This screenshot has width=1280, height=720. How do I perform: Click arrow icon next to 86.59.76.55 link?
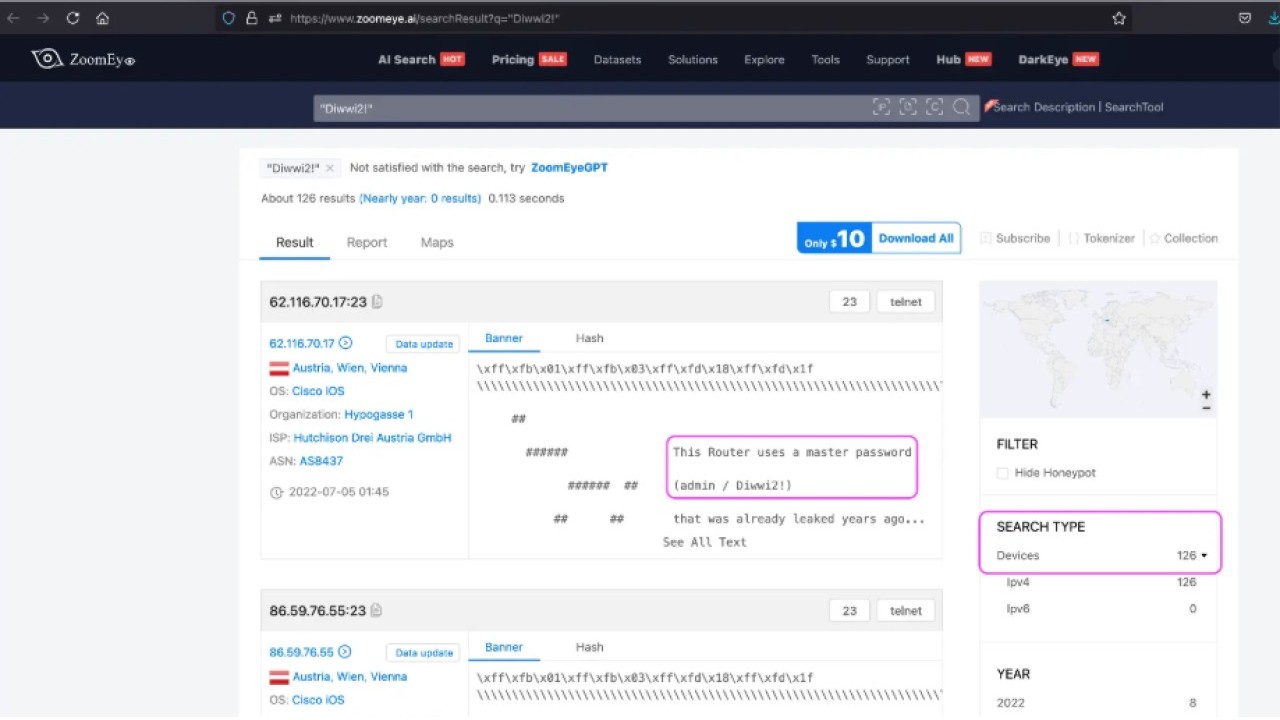(x=345, y=652)
